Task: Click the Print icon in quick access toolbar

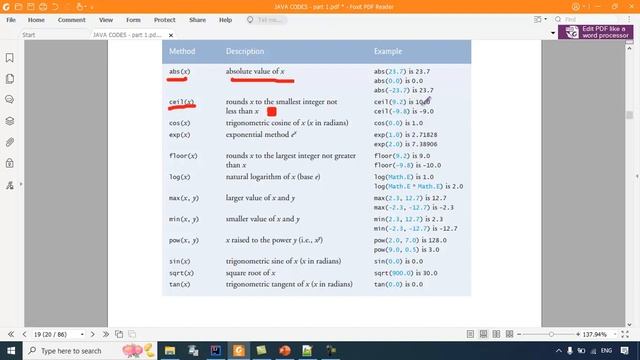Action: click(x=43, y=7)
